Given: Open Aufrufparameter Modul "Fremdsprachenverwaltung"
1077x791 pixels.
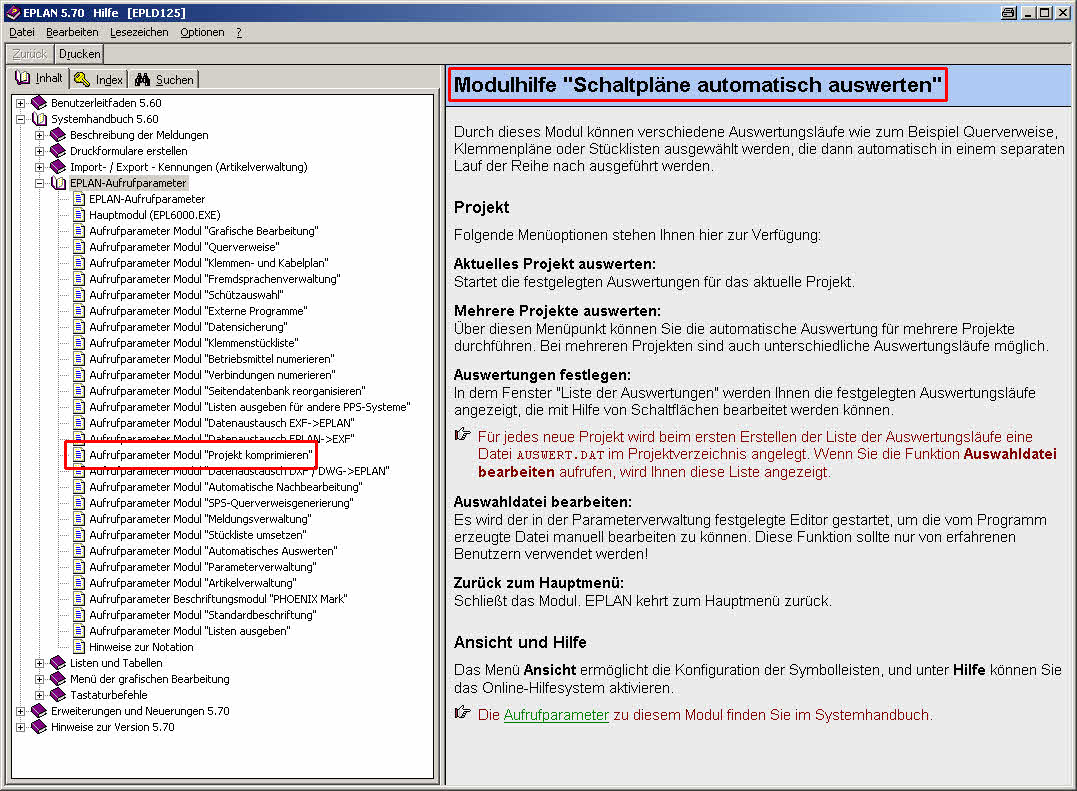Looking at the screenshot, I should [x=214, y=279].
